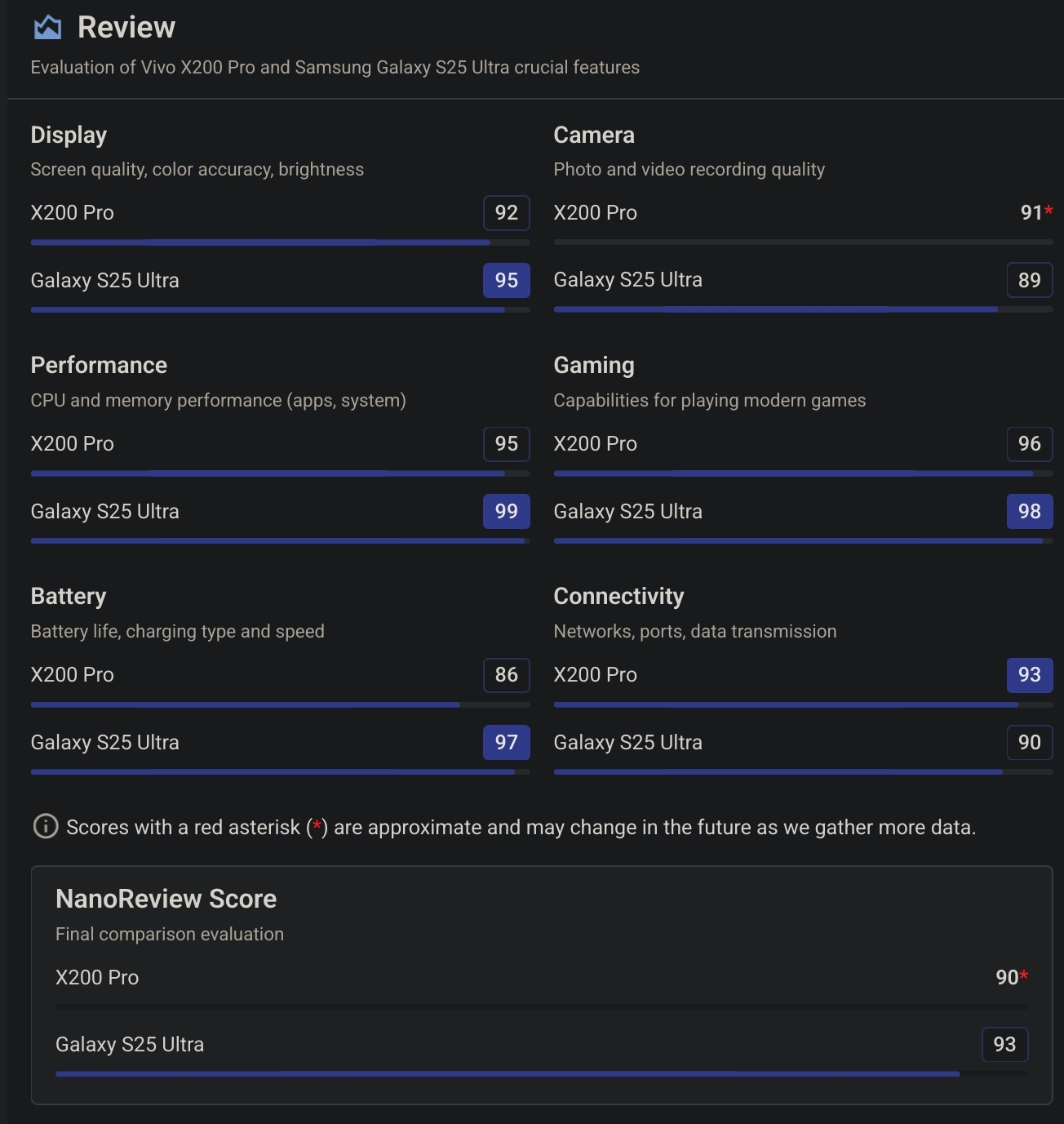Click the Review section crown icon
Image resolution: width=1064 pixels, height=1124 pixels.
47,28
